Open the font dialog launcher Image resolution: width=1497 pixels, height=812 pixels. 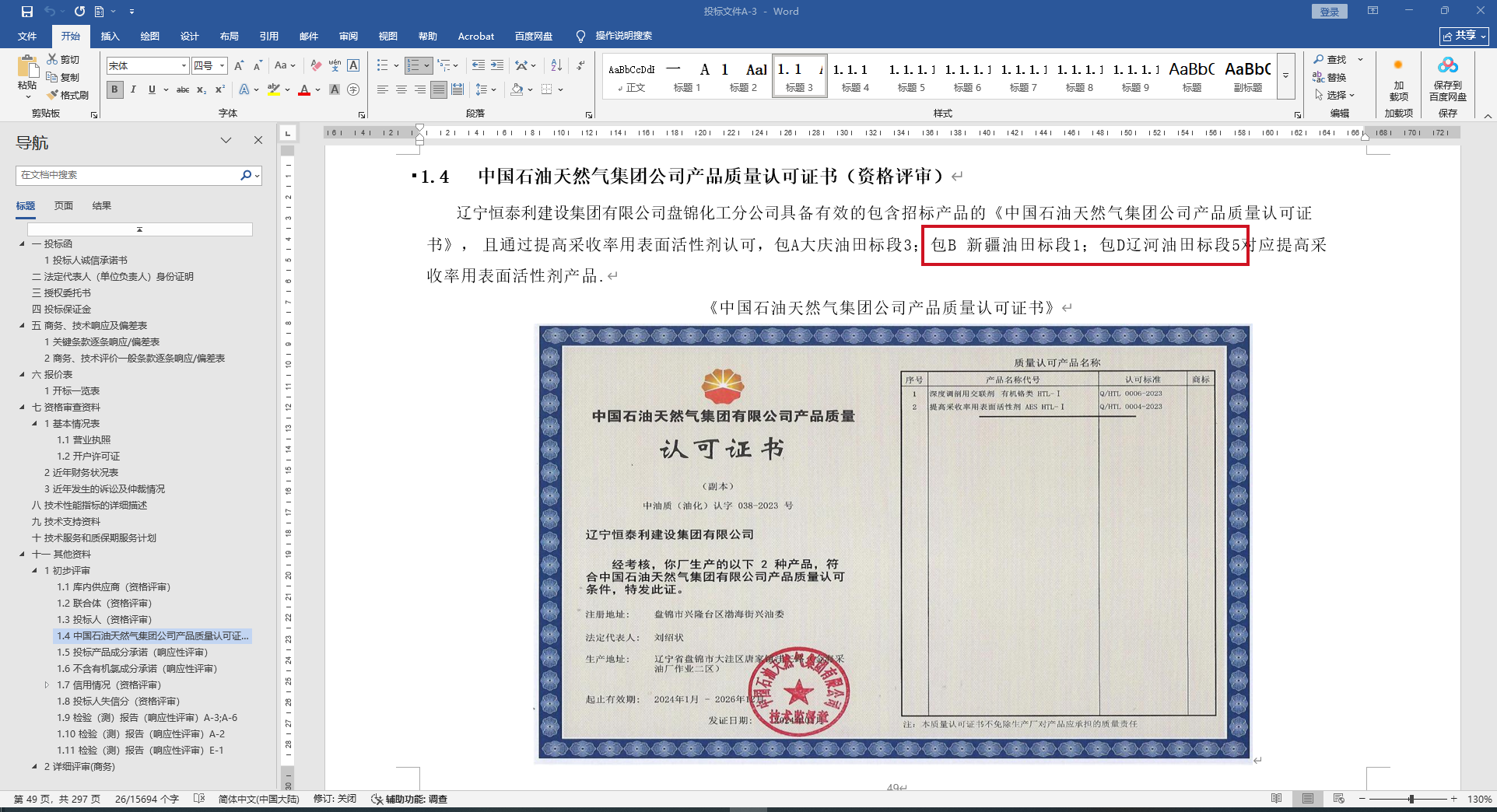pyautogui.click(x=362, y=115)
